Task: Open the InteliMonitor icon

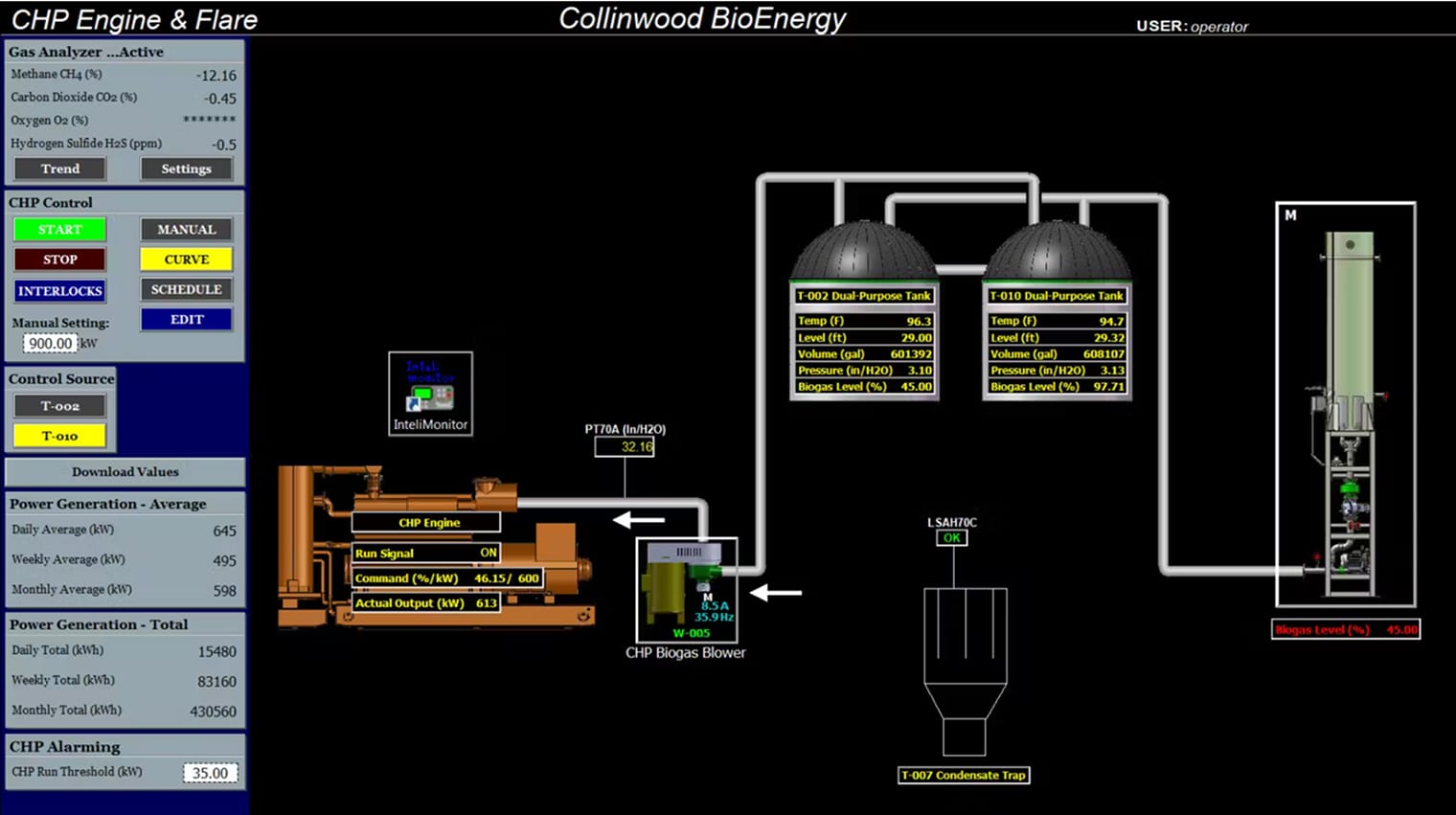Action: (x=430, y=395)
